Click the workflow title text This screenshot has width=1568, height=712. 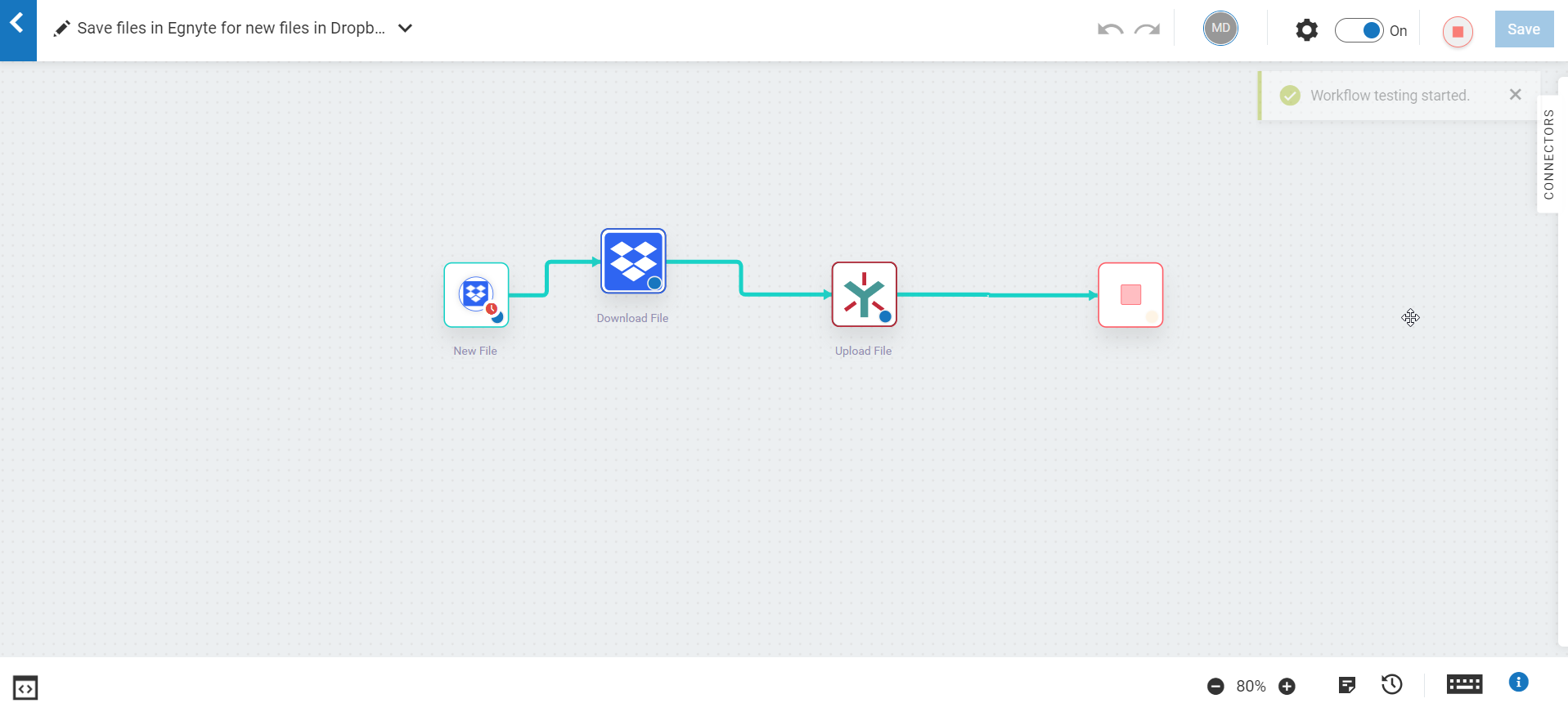point(231,28)
